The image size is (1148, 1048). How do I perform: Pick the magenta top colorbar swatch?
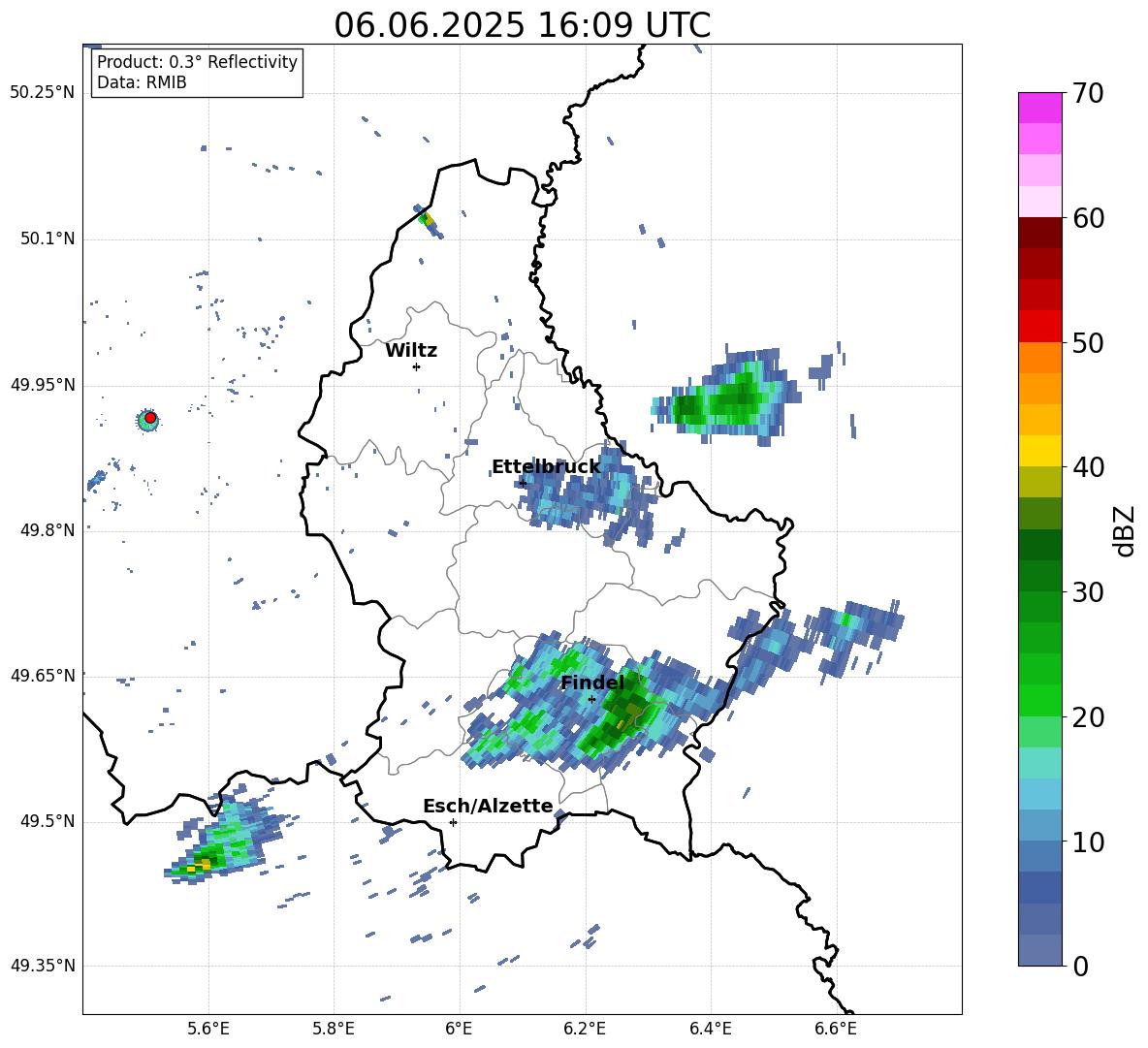(1039, 108)
